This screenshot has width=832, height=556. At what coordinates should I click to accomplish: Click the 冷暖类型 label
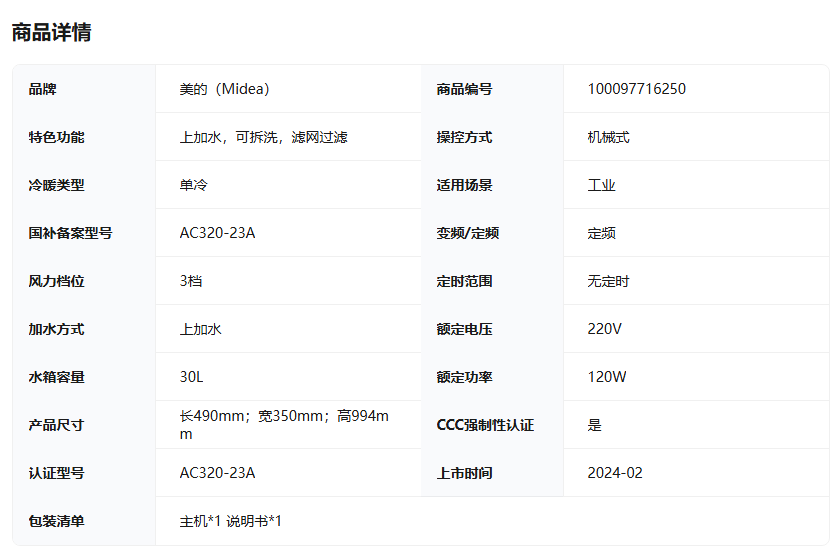(x=56, y=185)
